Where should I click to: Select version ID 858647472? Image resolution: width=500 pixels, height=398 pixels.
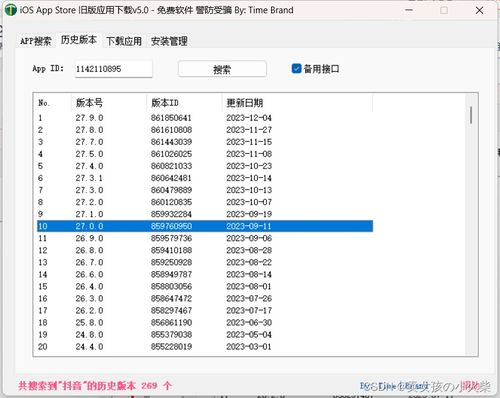click(171, 298)
